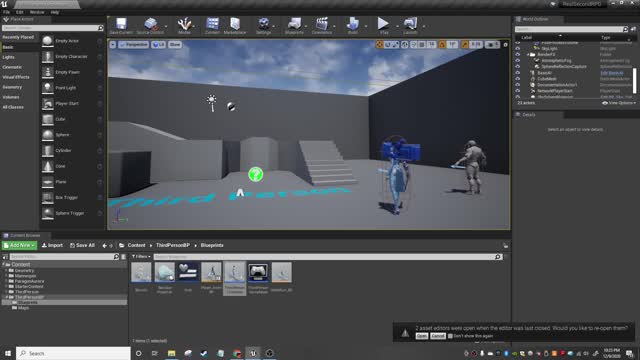Screen dimensions: 640x360
Task: Toggle visibility of the SkyLight actor
Action: click(518, 49)
